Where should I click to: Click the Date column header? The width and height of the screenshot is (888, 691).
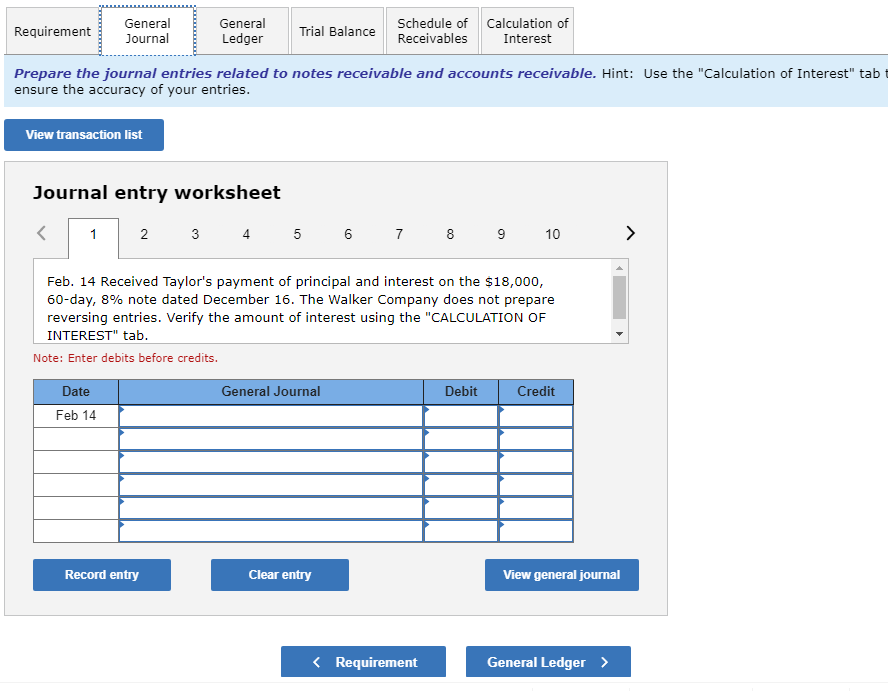(76, 392)
